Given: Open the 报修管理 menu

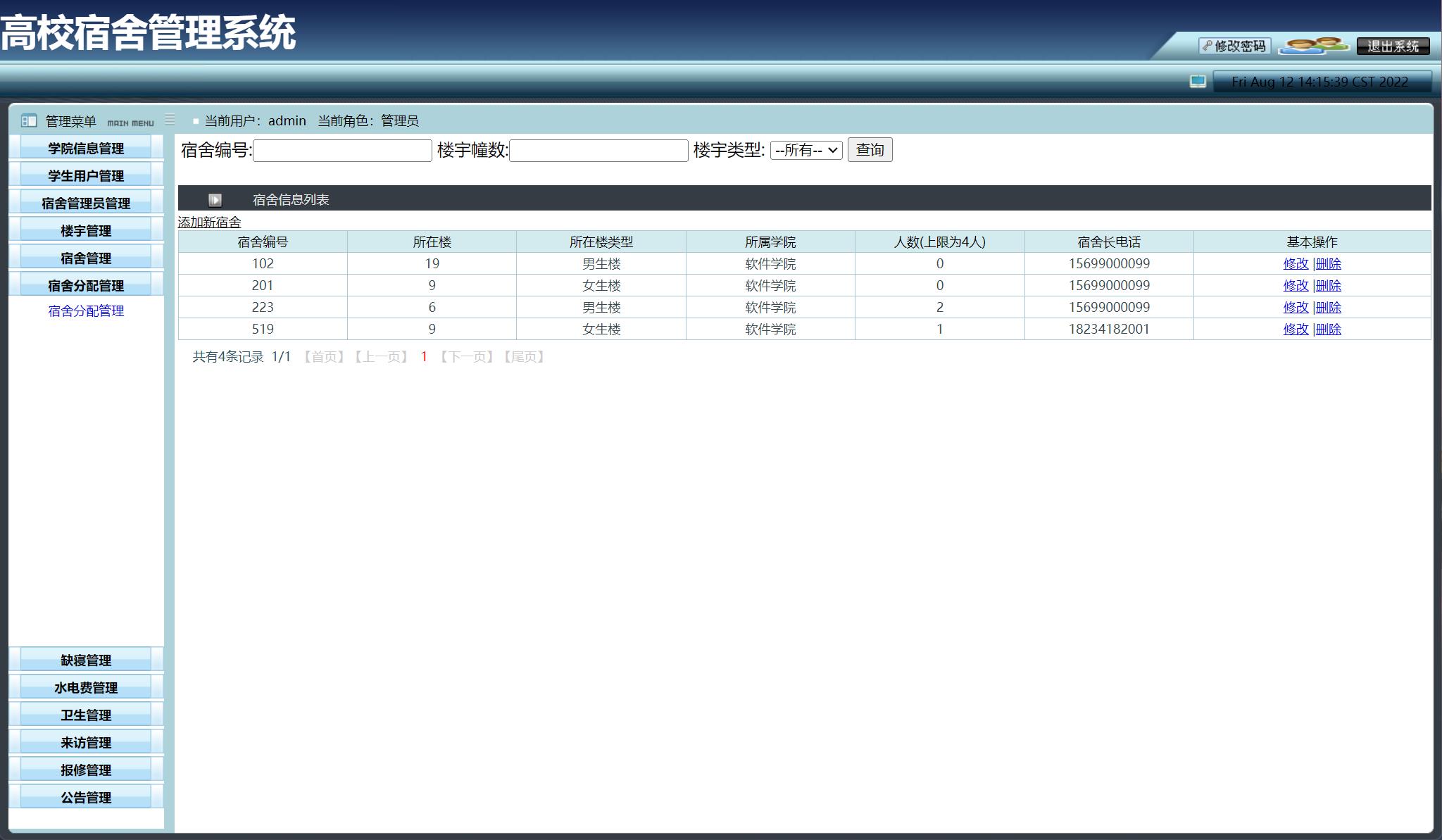Looking at the screenshot, I should 86,770.
